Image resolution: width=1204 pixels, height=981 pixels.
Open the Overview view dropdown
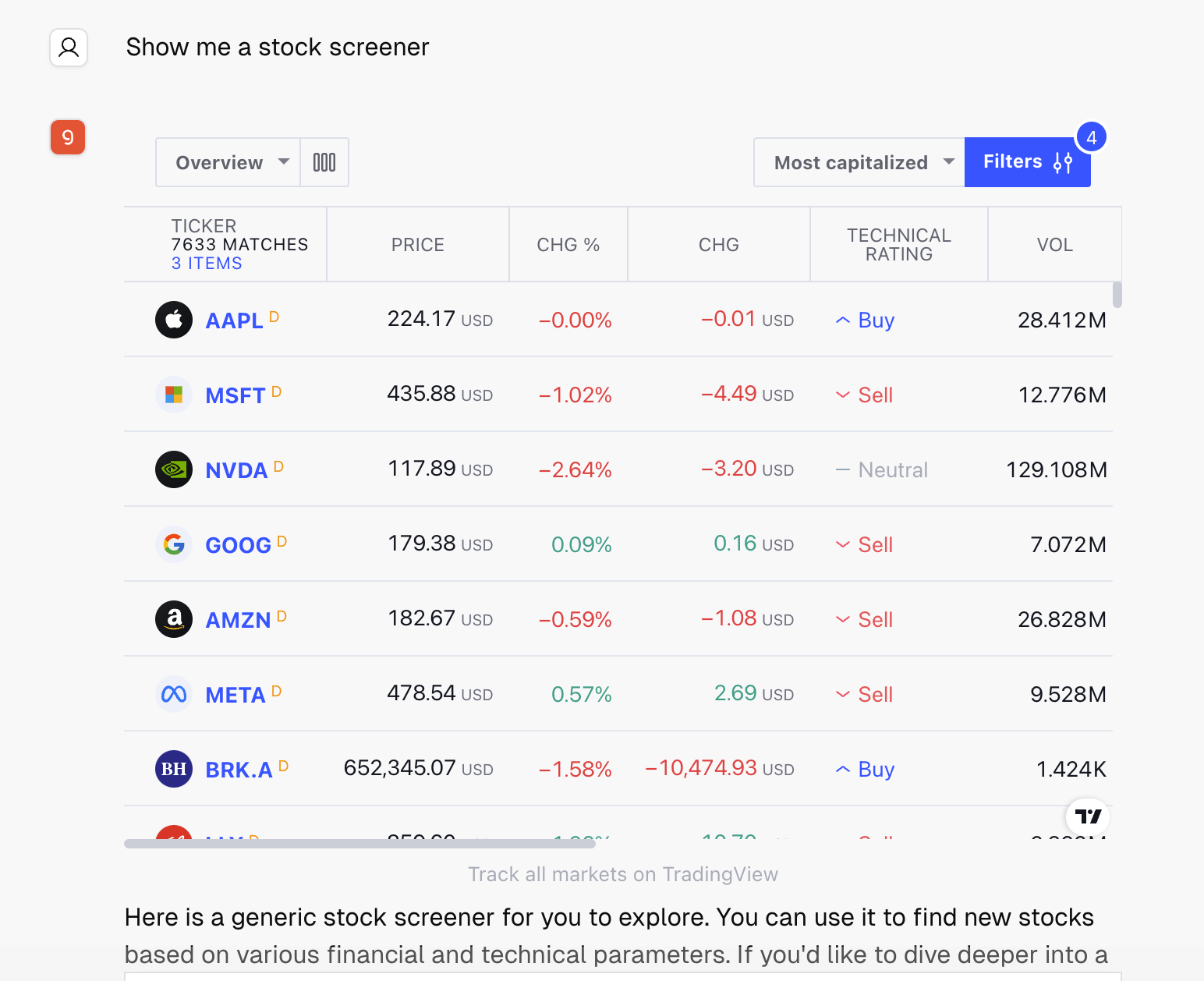coord(228,162)
